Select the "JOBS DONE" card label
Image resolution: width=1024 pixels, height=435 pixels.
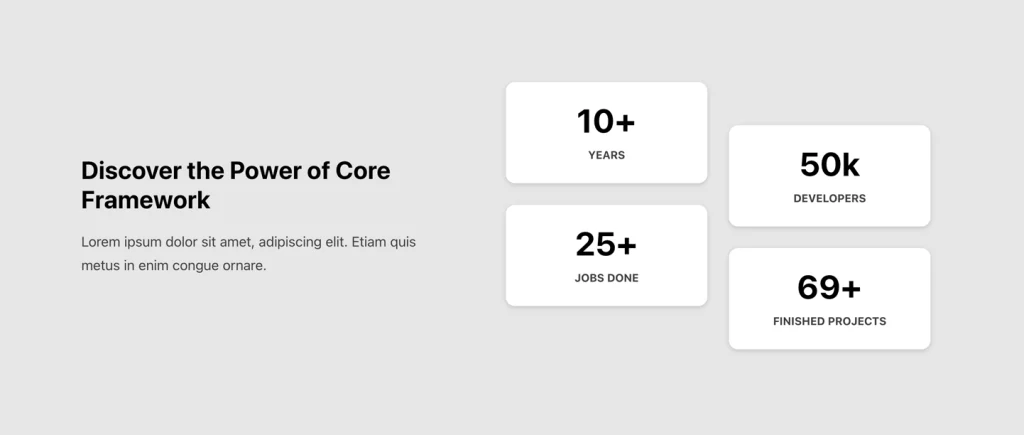point(606,278)
